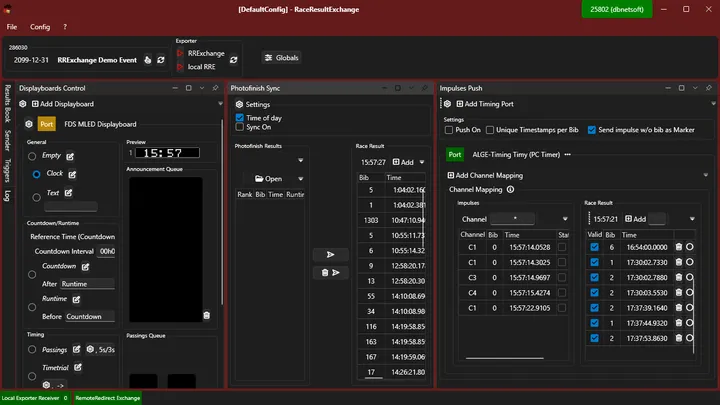The width and height of the screenshot is (720, 405).
Task: Click the Impulses table horizontal scrollbar
Action: [x=505, y=358]
